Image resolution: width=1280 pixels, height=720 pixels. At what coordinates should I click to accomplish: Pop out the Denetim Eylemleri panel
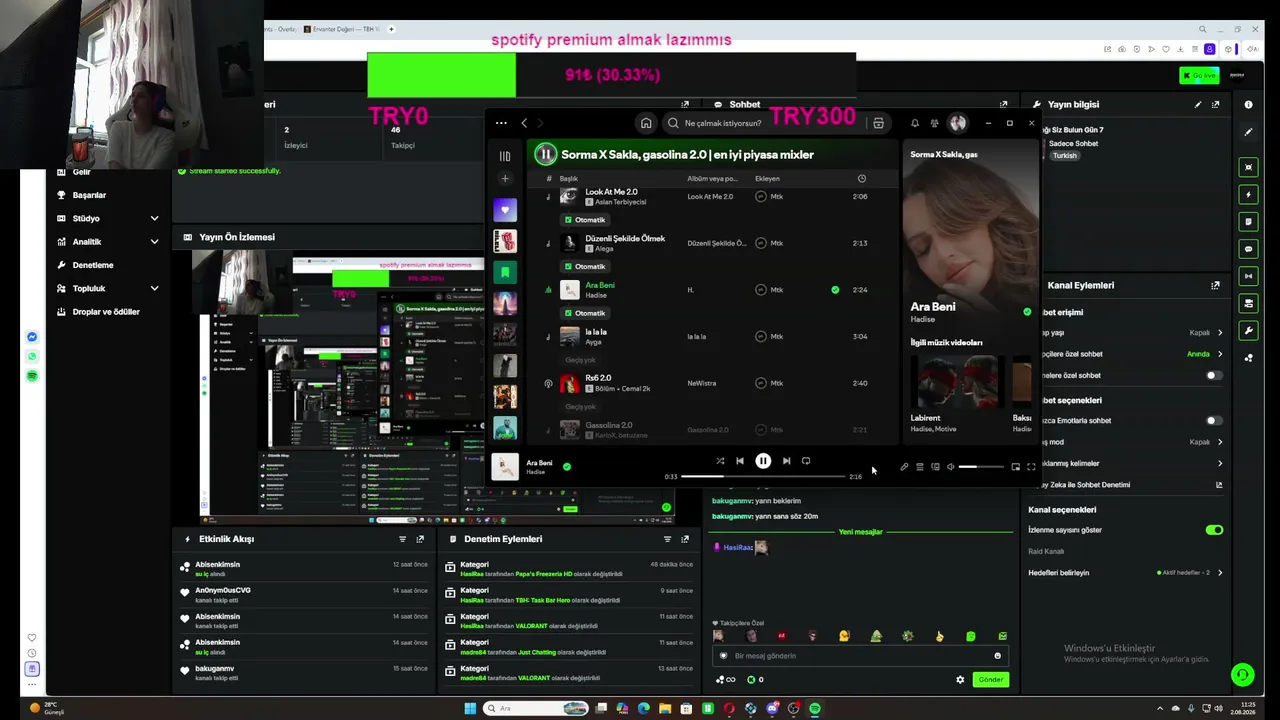click(x=685, y=539)
